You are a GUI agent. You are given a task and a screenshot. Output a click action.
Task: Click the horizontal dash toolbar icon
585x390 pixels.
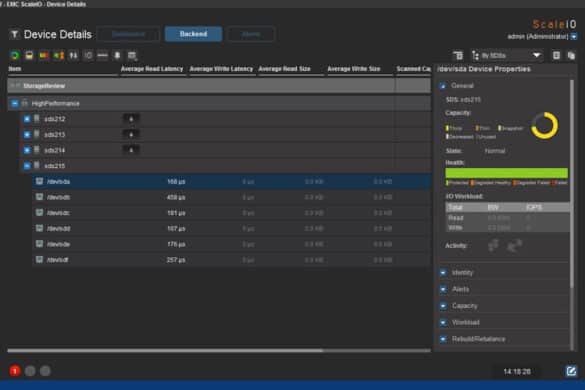pos(102,56)
